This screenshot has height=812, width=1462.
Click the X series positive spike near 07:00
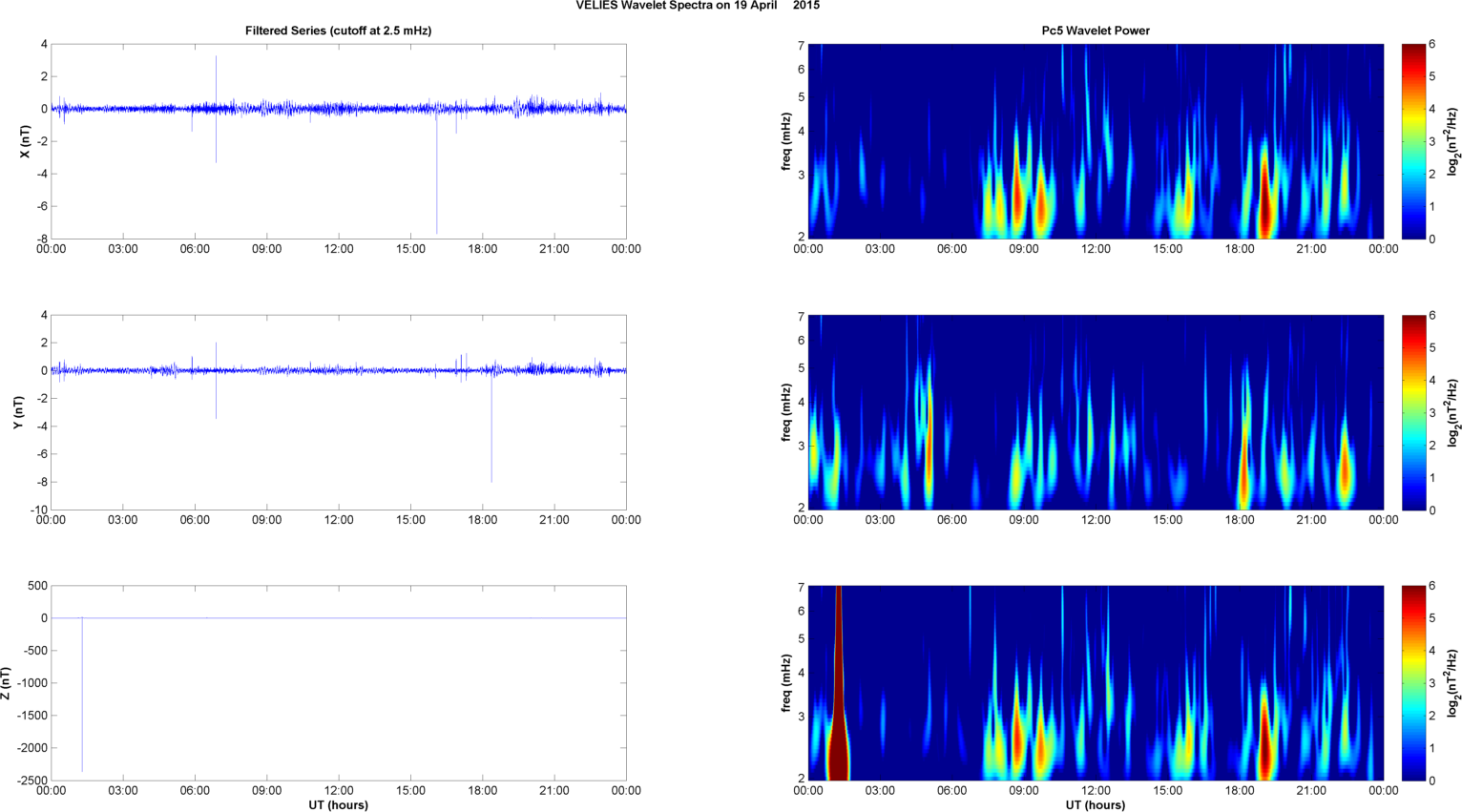216,82
